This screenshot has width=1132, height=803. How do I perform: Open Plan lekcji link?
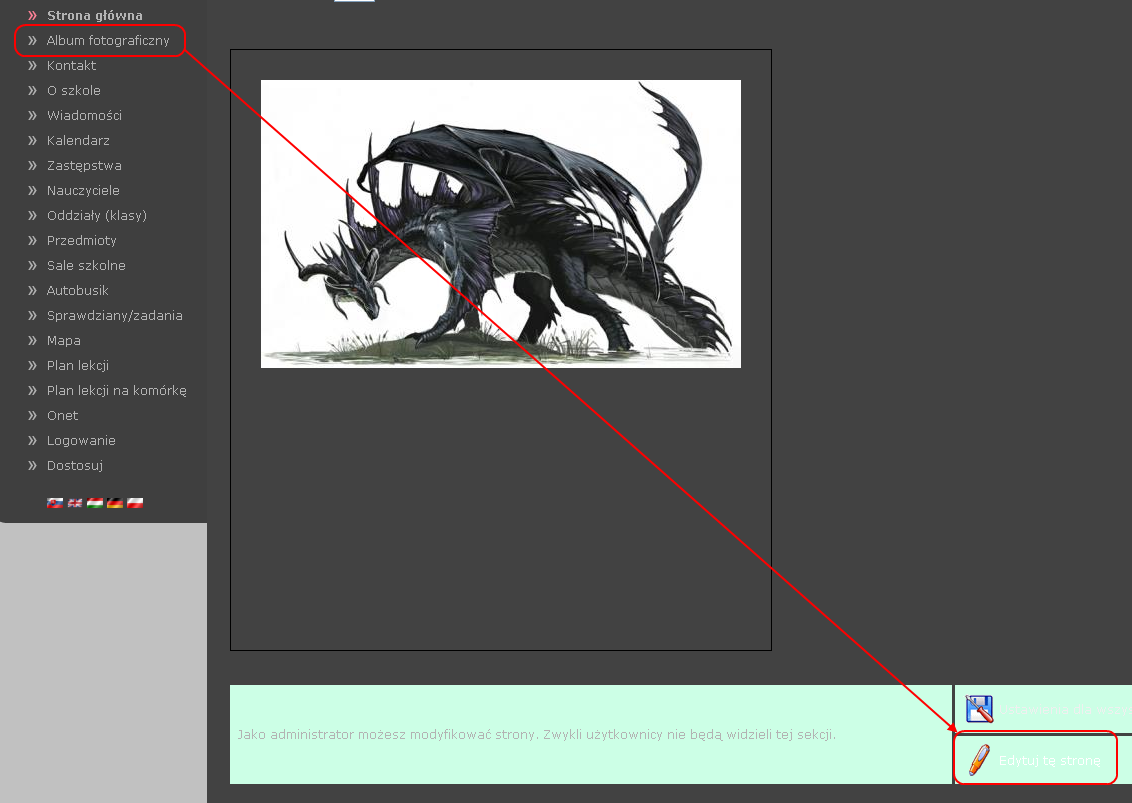(78, 365)
